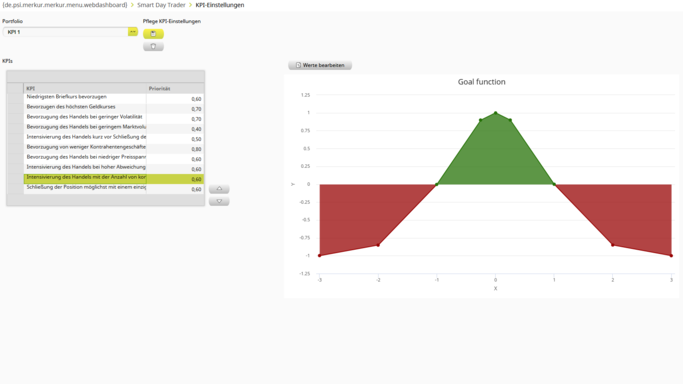683x384 pixels.
Task: Click the chart peak point at x 0
Action: pos(495,113)
